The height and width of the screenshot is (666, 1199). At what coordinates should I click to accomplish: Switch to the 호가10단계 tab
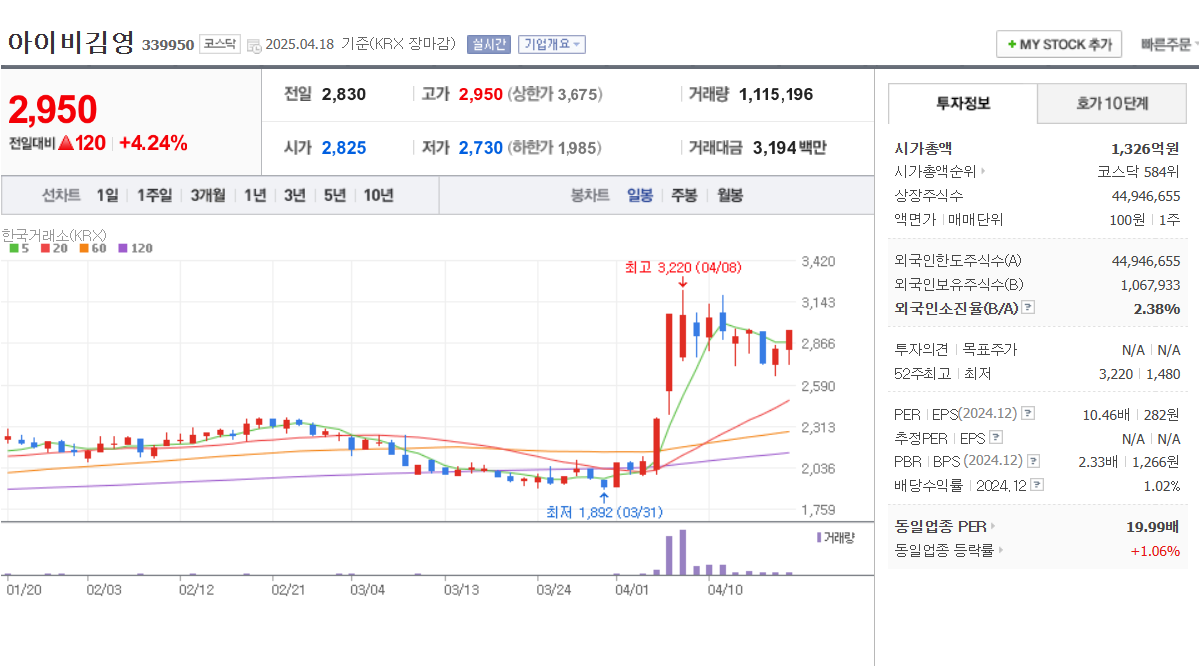coord(1112,103)
